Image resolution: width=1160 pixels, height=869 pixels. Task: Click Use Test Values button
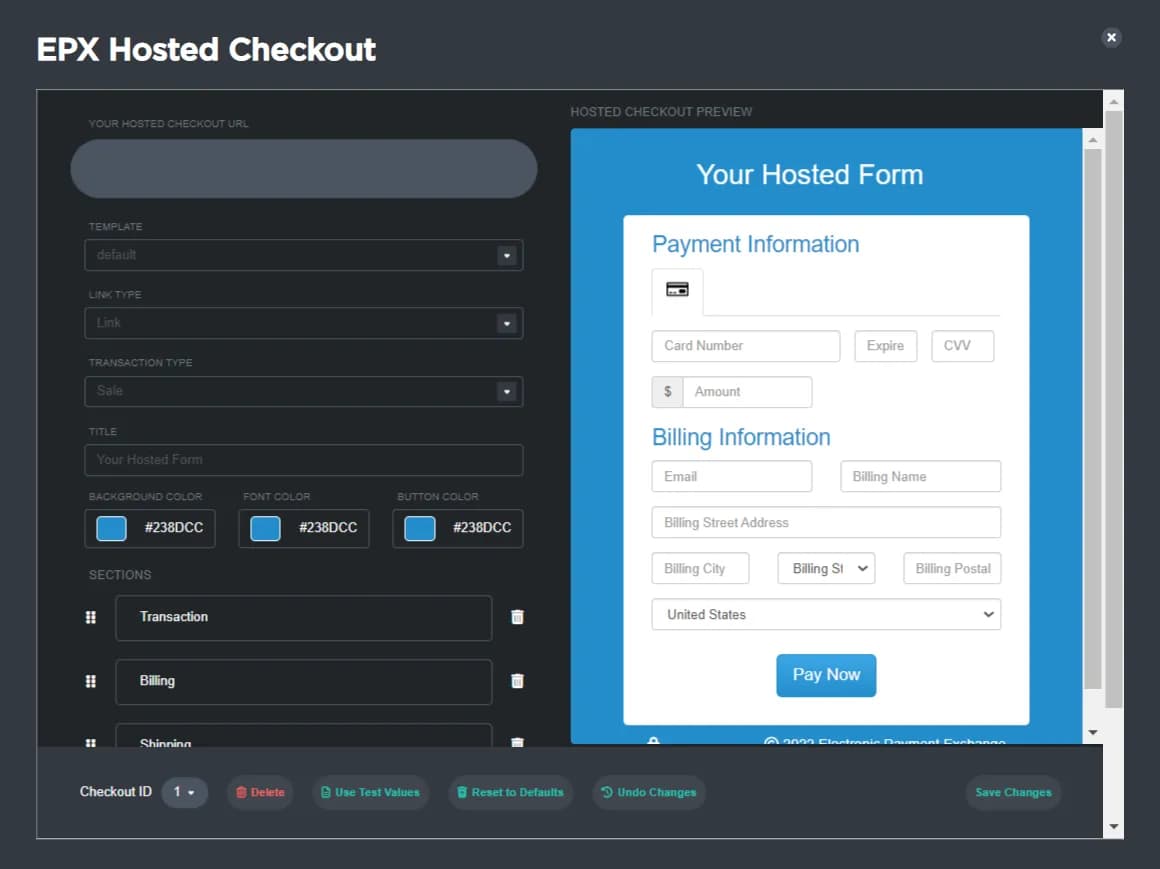coord(371,792)
